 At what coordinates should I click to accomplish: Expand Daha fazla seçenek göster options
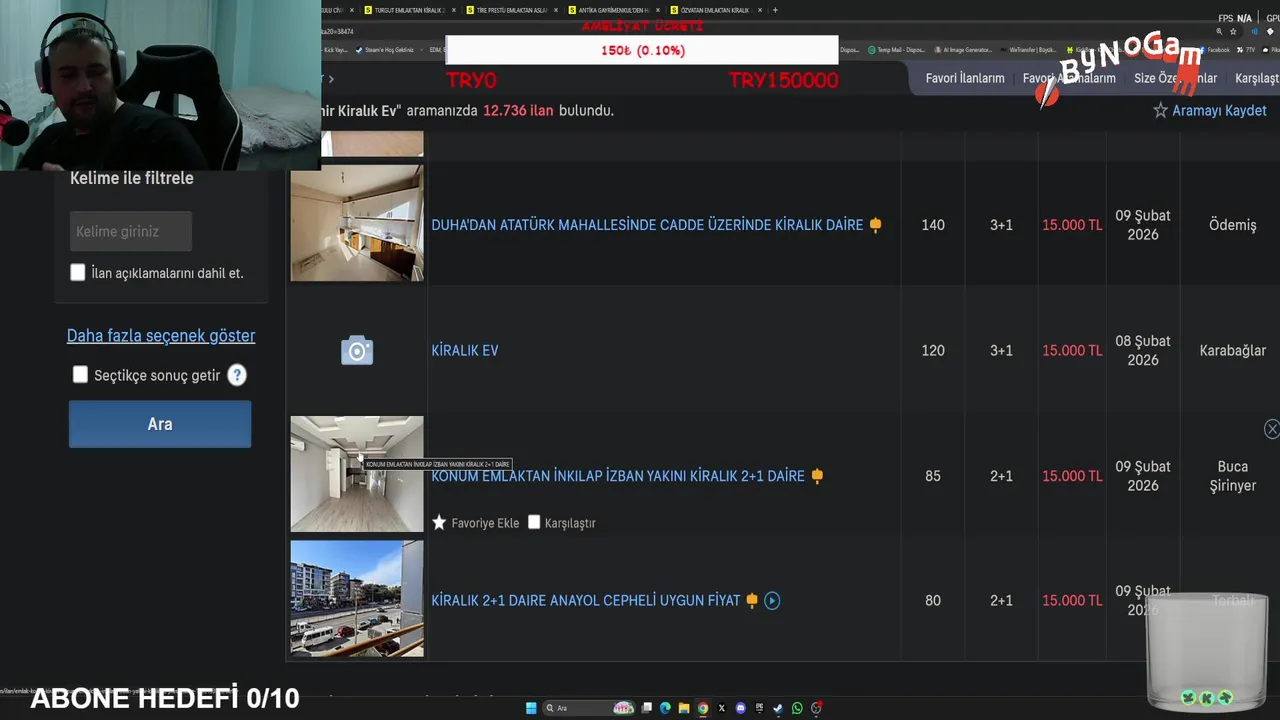click(161, 336)
